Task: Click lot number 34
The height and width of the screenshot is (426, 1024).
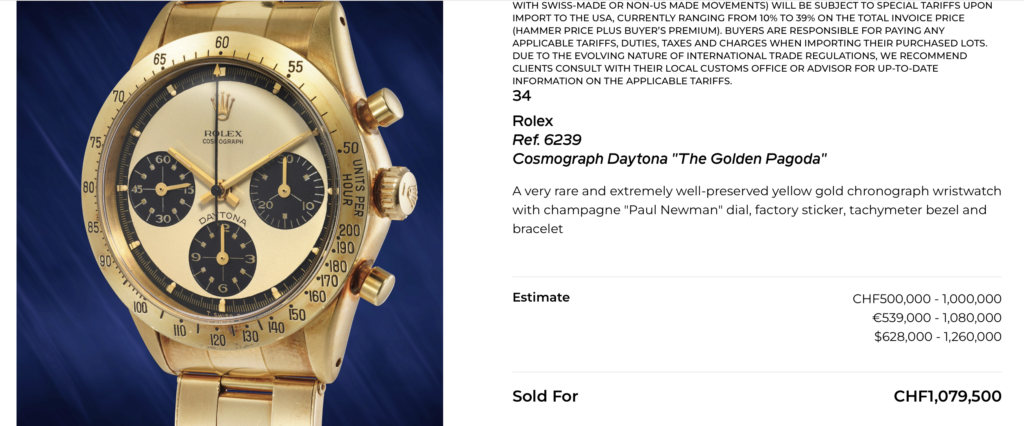Action: tap(521, 96)
